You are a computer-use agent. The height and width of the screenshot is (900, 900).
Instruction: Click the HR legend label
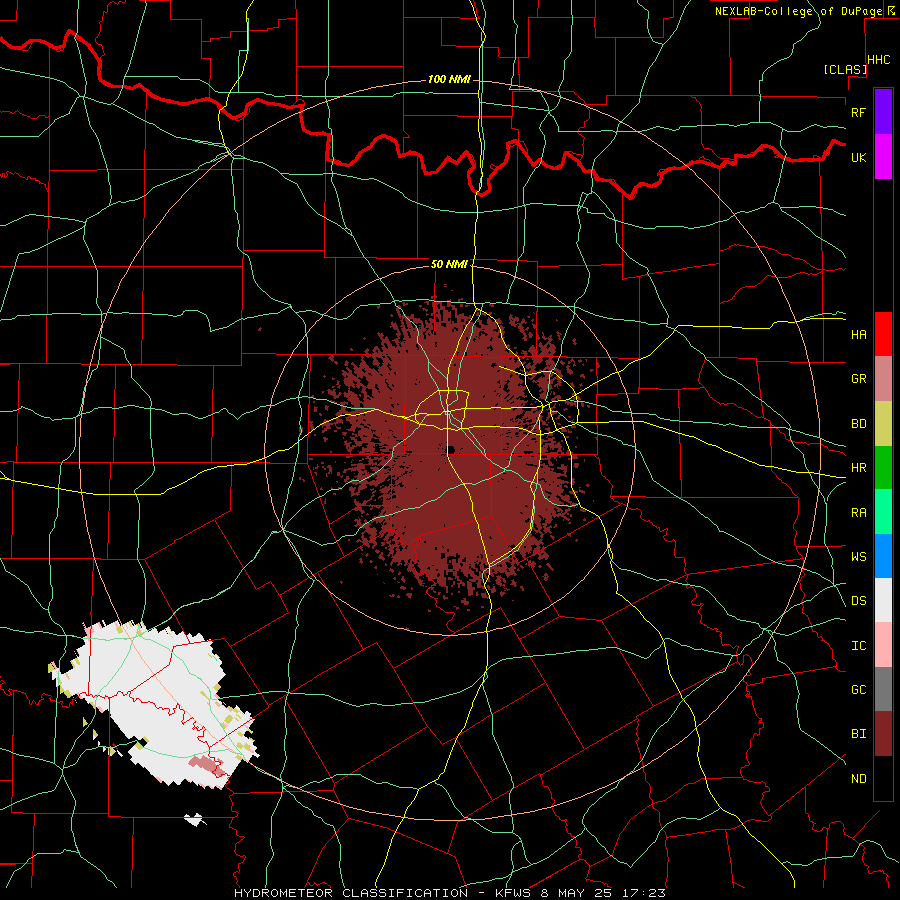(859, 468)
